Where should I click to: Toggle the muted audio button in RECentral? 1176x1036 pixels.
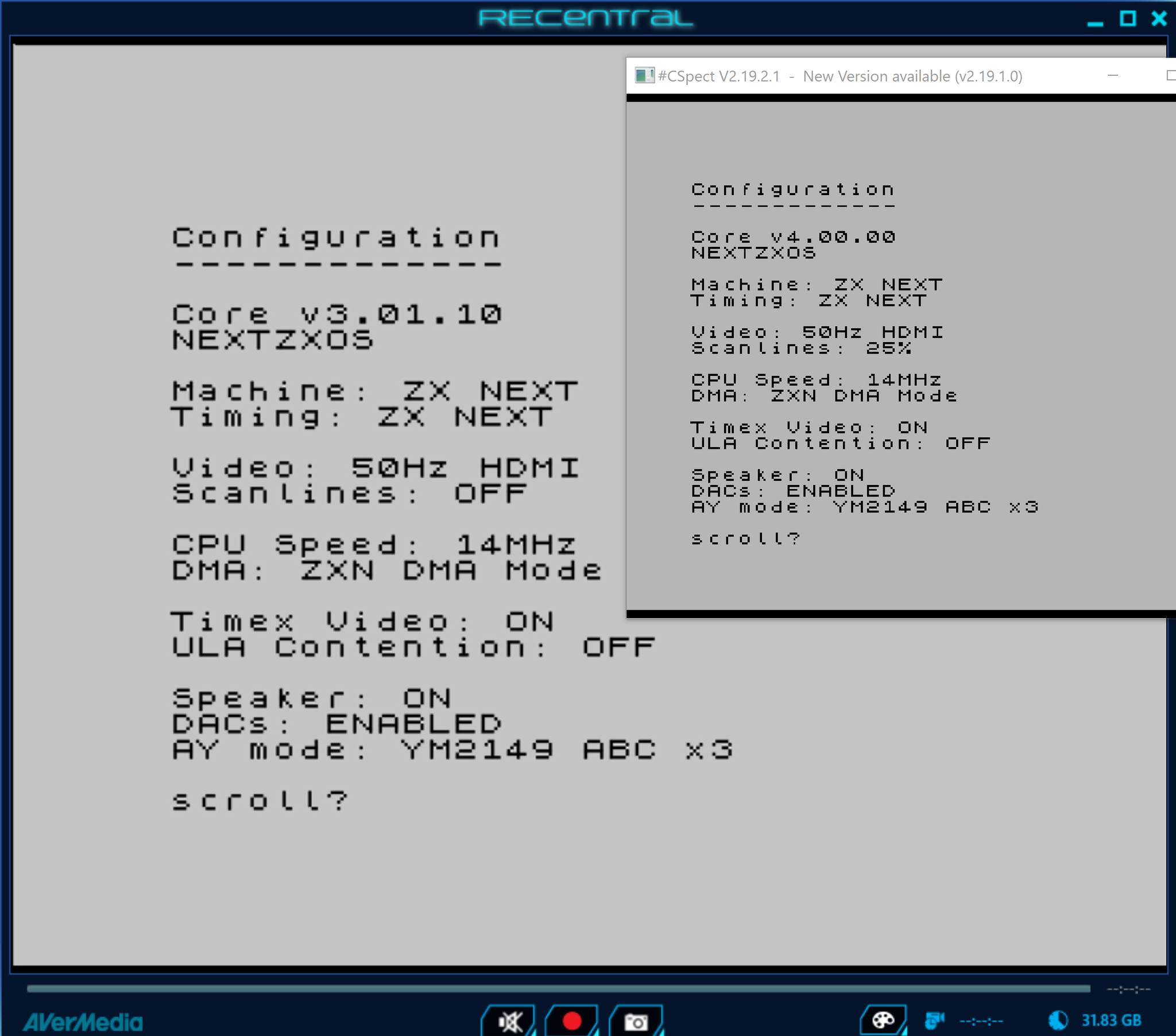point(509,1021)
